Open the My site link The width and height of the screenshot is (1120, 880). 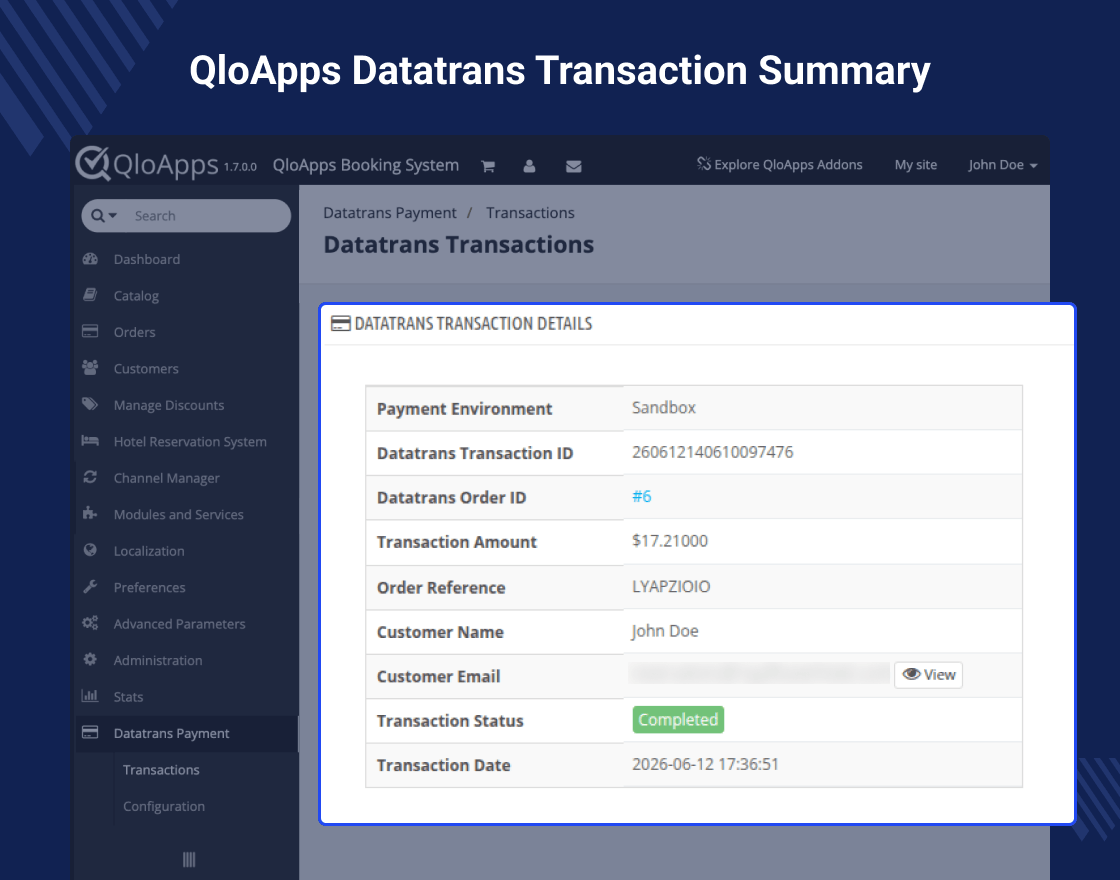click(x=916, y=164)
